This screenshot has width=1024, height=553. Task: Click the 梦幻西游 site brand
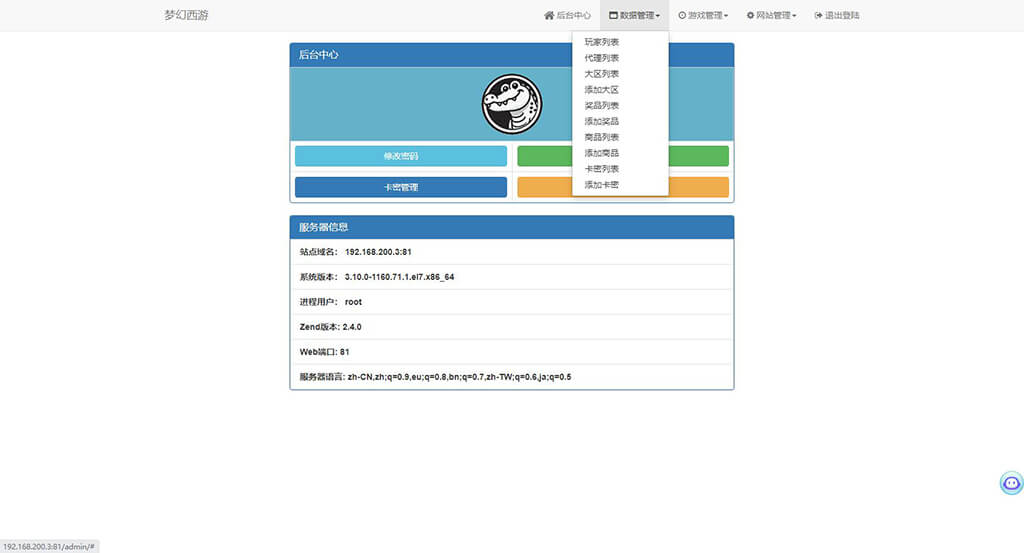pyautogui.click(x=186, y=15)
